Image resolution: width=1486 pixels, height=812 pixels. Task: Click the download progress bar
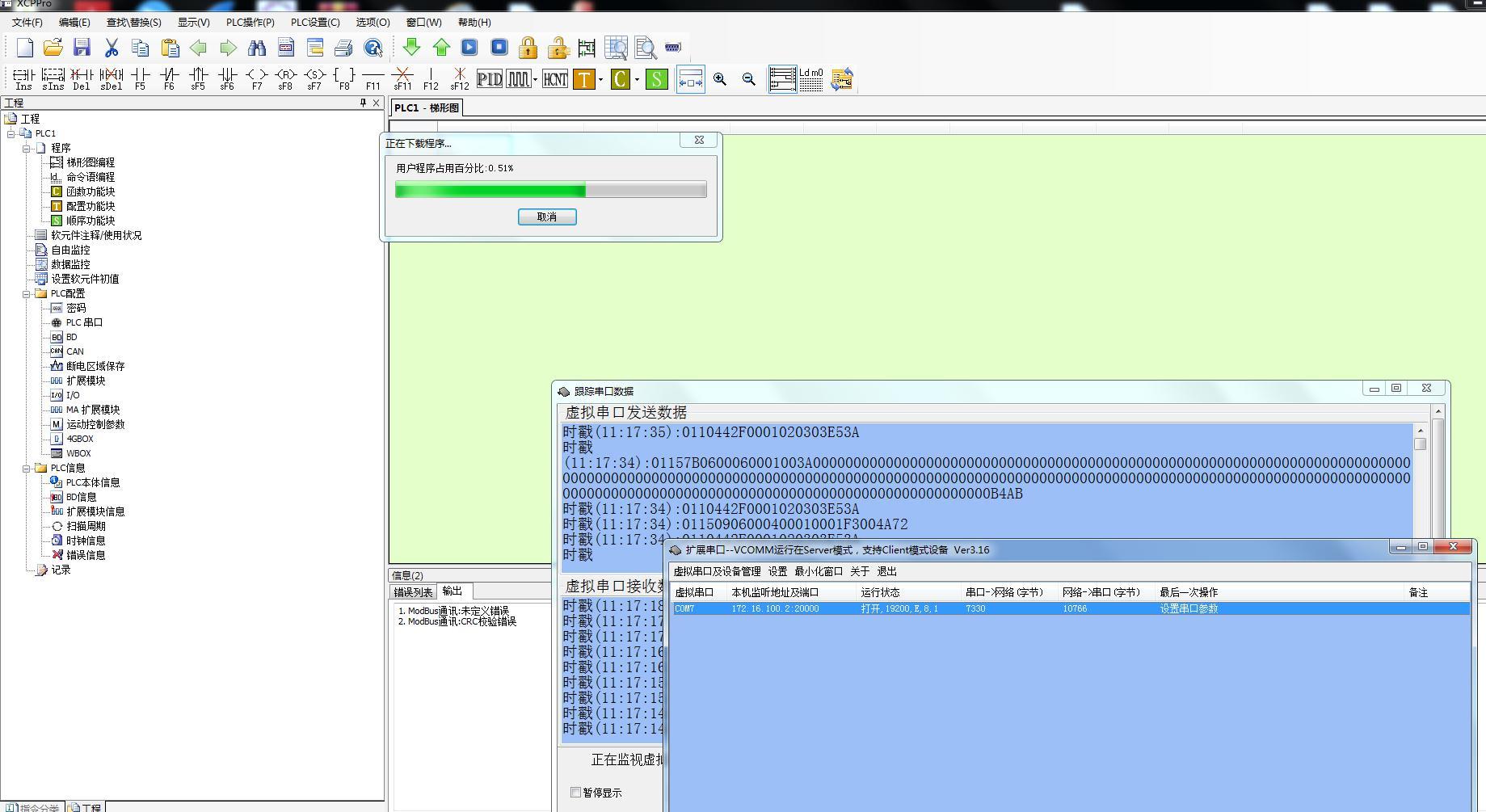pos(550,191)
